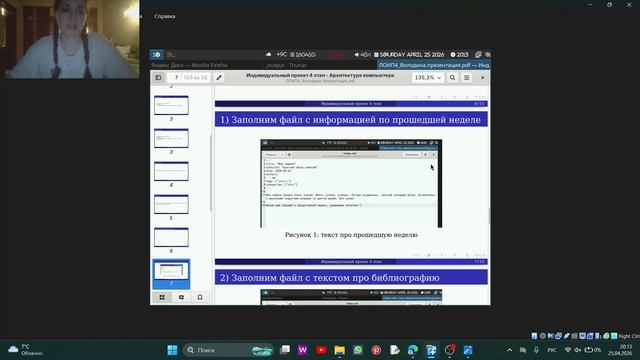Open File Explorer from the taskbar
640x360 pixels.
pos(340,350)
